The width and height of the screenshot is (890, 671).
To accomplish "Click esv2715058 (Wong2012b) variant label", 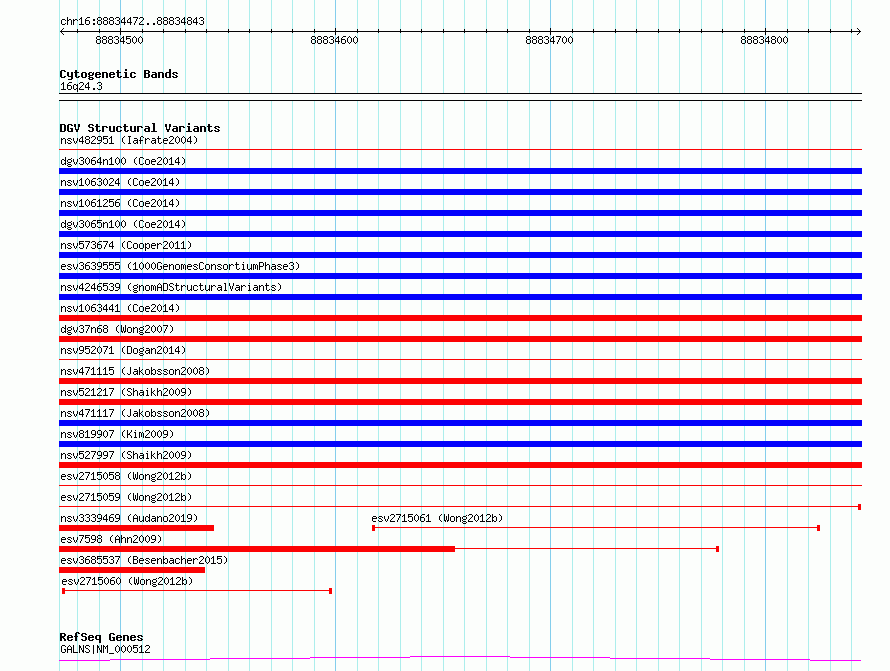I will pos(126,476).
